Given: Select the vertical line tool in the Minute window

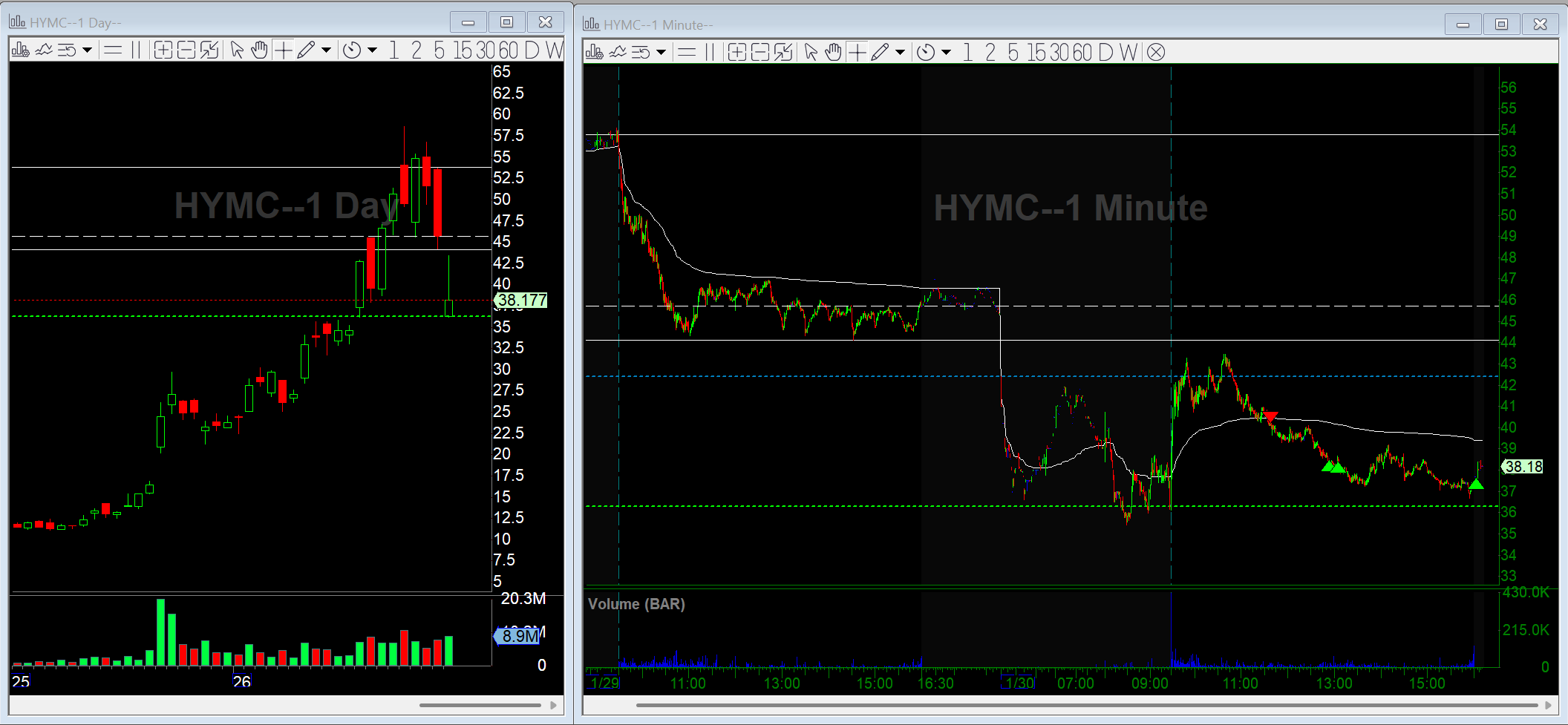Looking at the screenshot, I should (710, 52).
